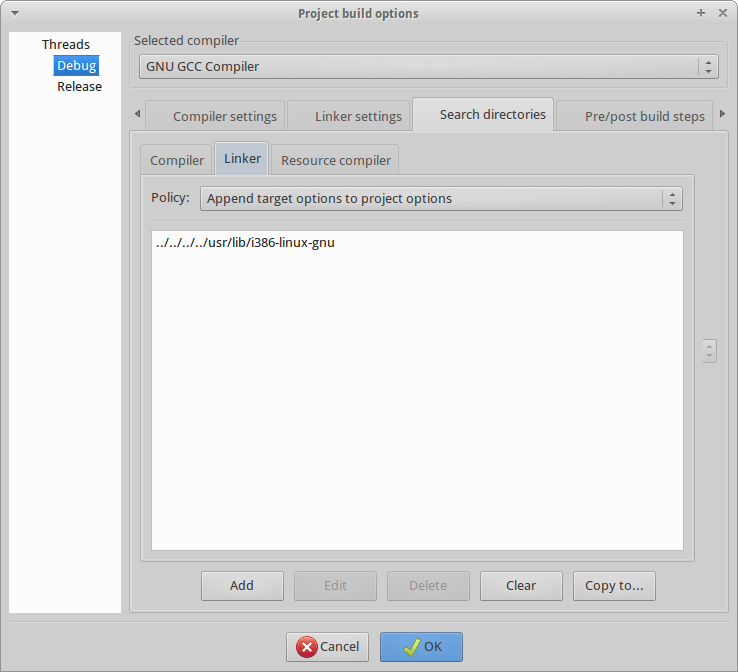
Task: Close the Project build options dialog
Action: pyautogui.click(x=723, y=13)
